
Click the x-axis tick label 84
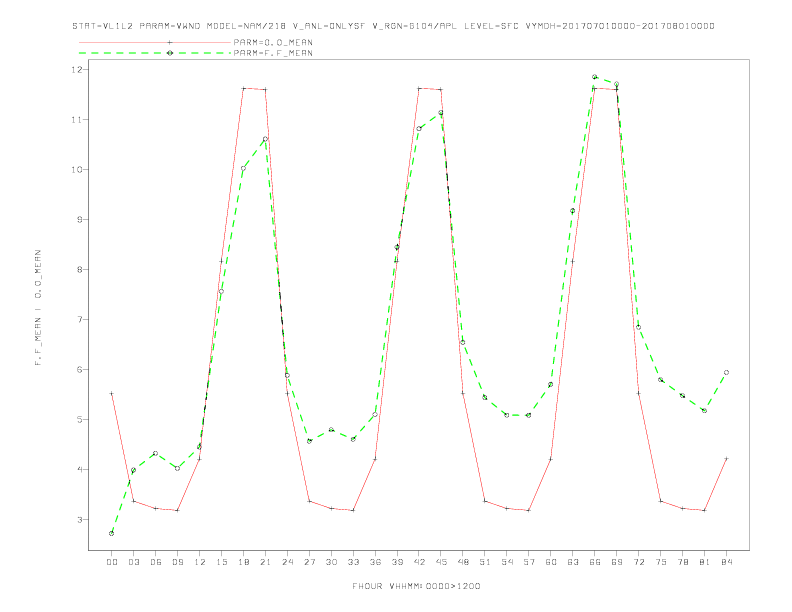[x=726, y=562]
